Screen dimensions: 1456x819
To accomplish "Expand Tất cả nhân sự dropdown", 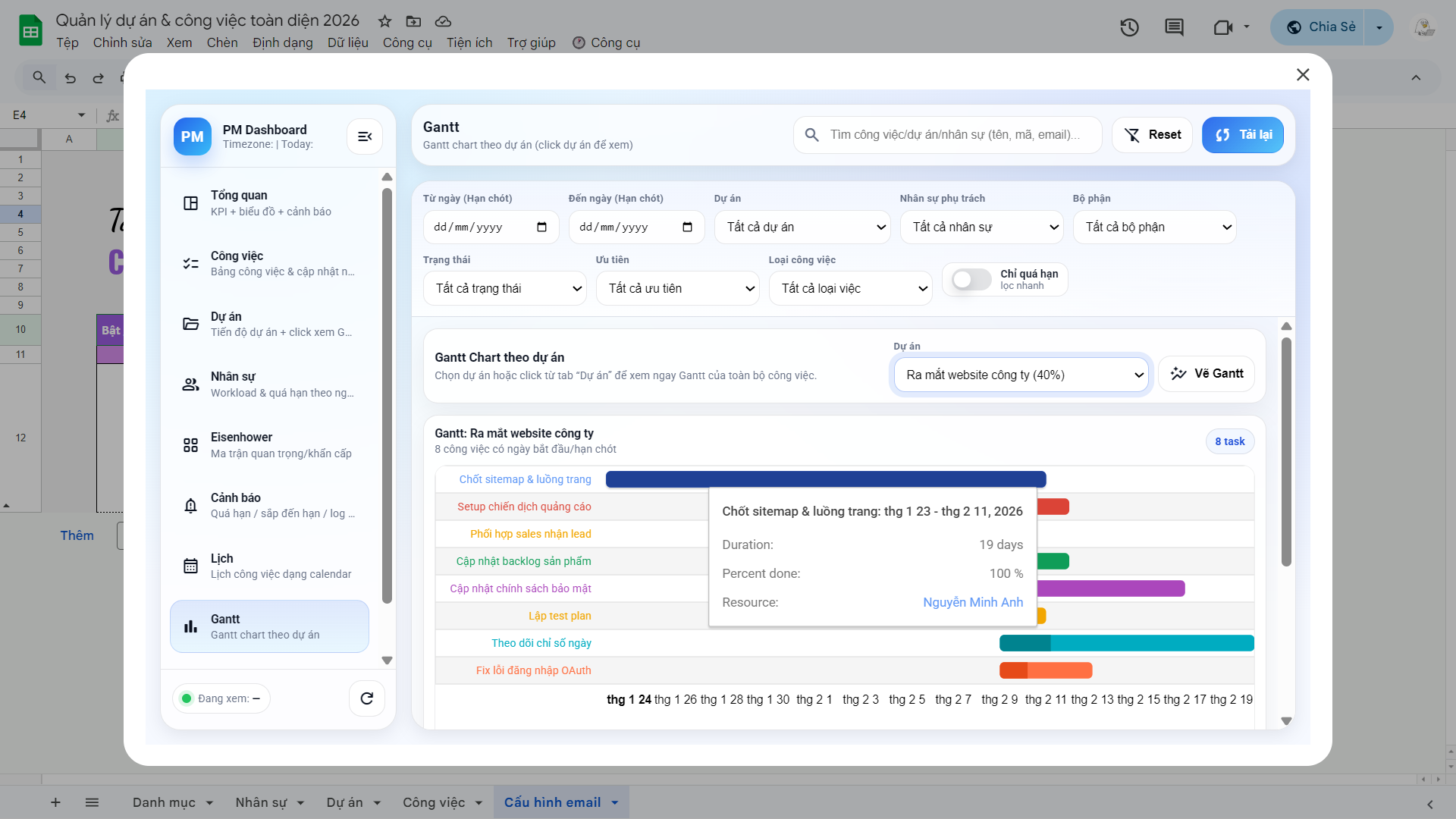I will tap(981, 227).
